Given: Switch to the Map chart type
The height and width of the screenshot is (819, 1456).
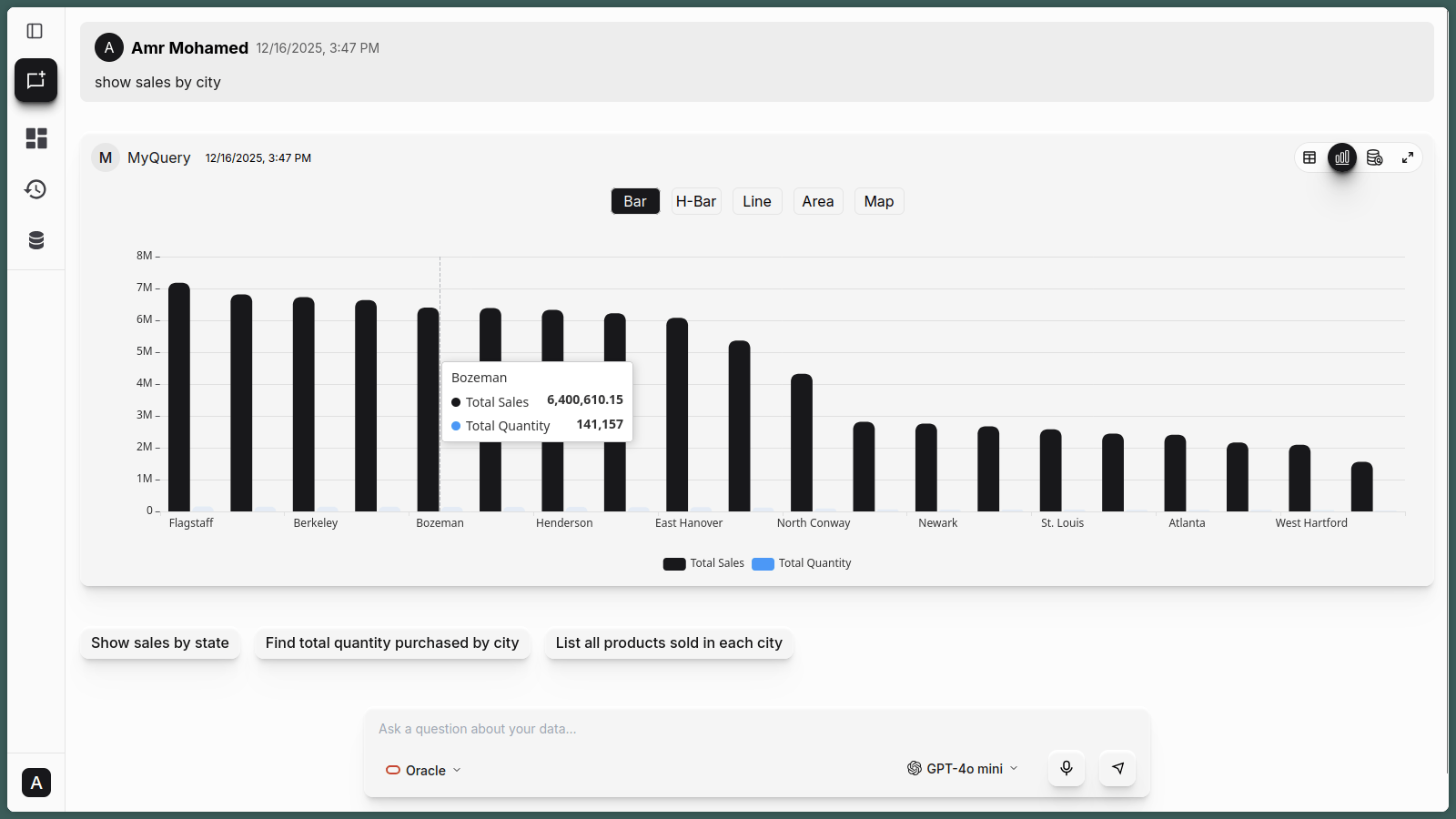Looking at the screenshot, I should click(878, 200).
